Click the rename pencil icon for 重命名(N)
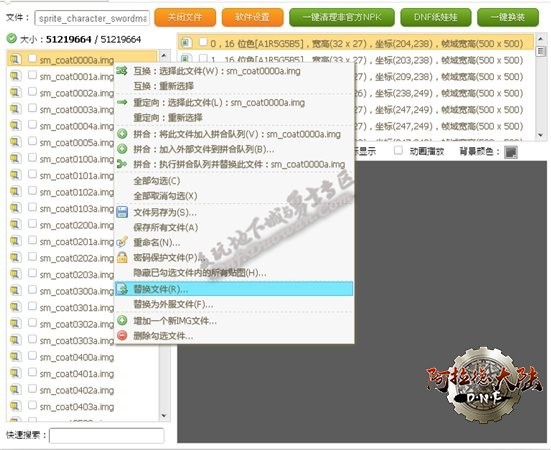551x450 pixels. 122,242
